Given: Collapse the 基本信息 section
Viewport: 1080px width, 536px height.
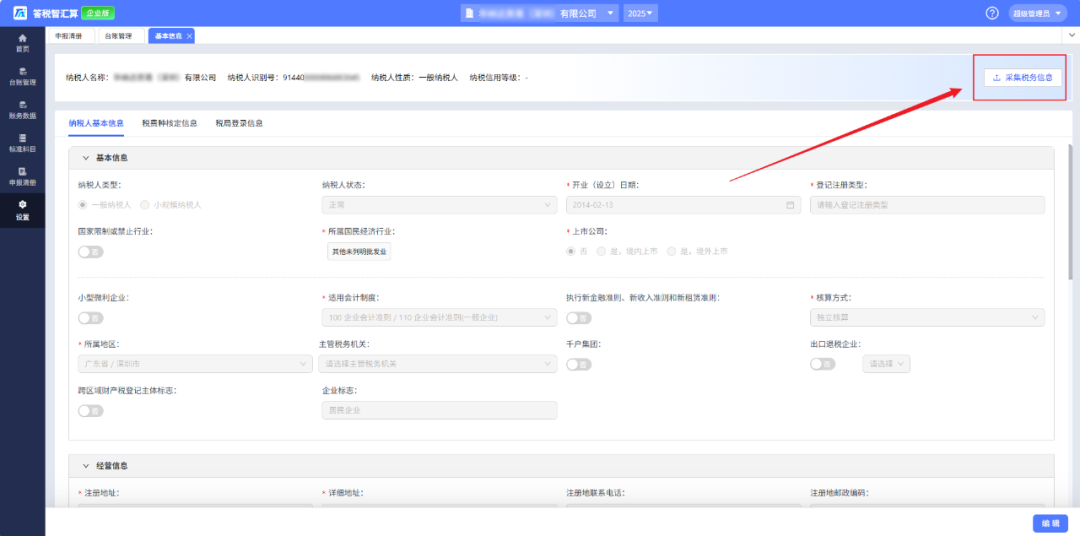Looking at the screenshot, I should pos(86,158).
